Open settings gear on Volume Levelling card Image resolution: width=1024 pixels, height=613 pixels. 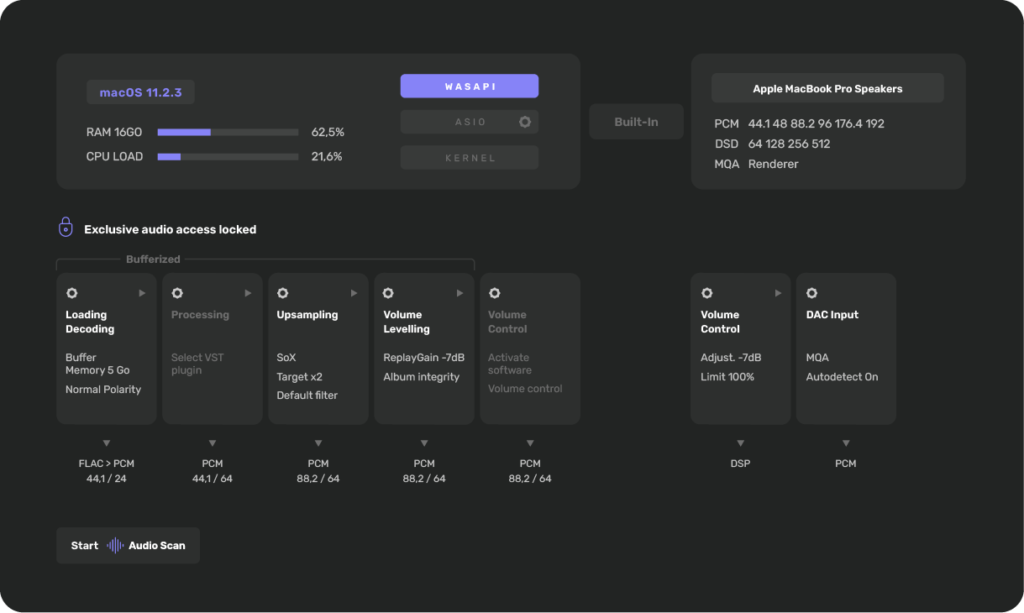pos(388,293)
